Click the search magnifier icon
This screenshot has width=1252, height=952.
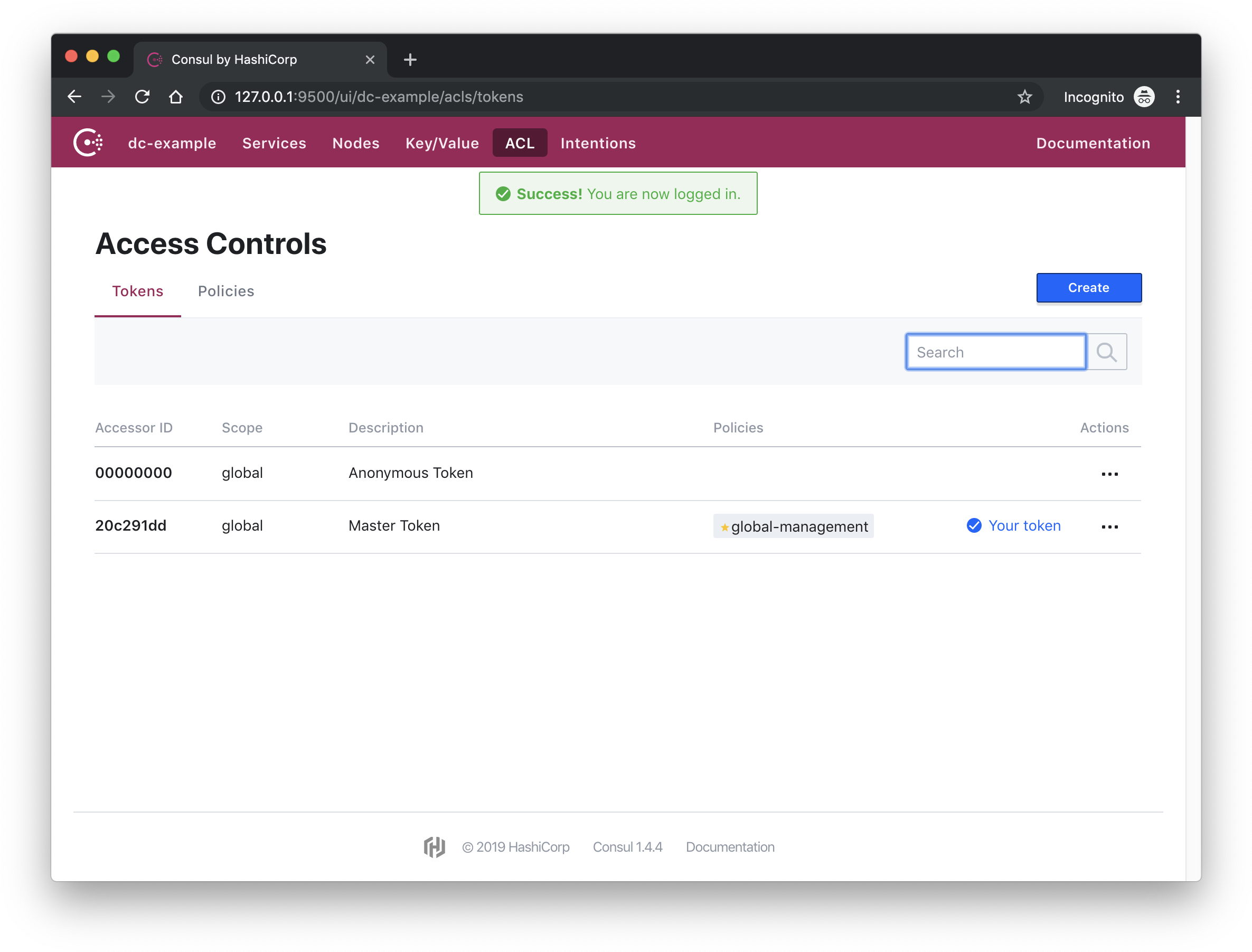1107,352
